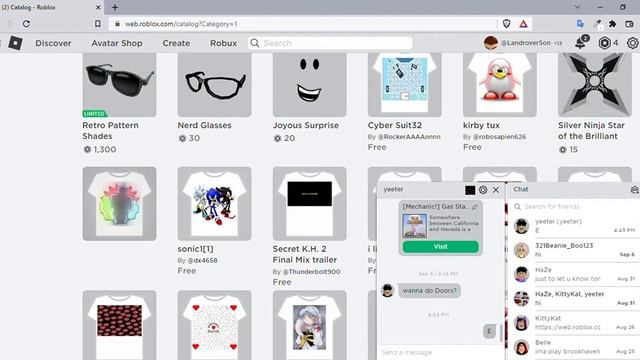The width and height of the screenshot is (640, 360).
Task: Open Joyous Surprise item title
Action: click(306, 125)
